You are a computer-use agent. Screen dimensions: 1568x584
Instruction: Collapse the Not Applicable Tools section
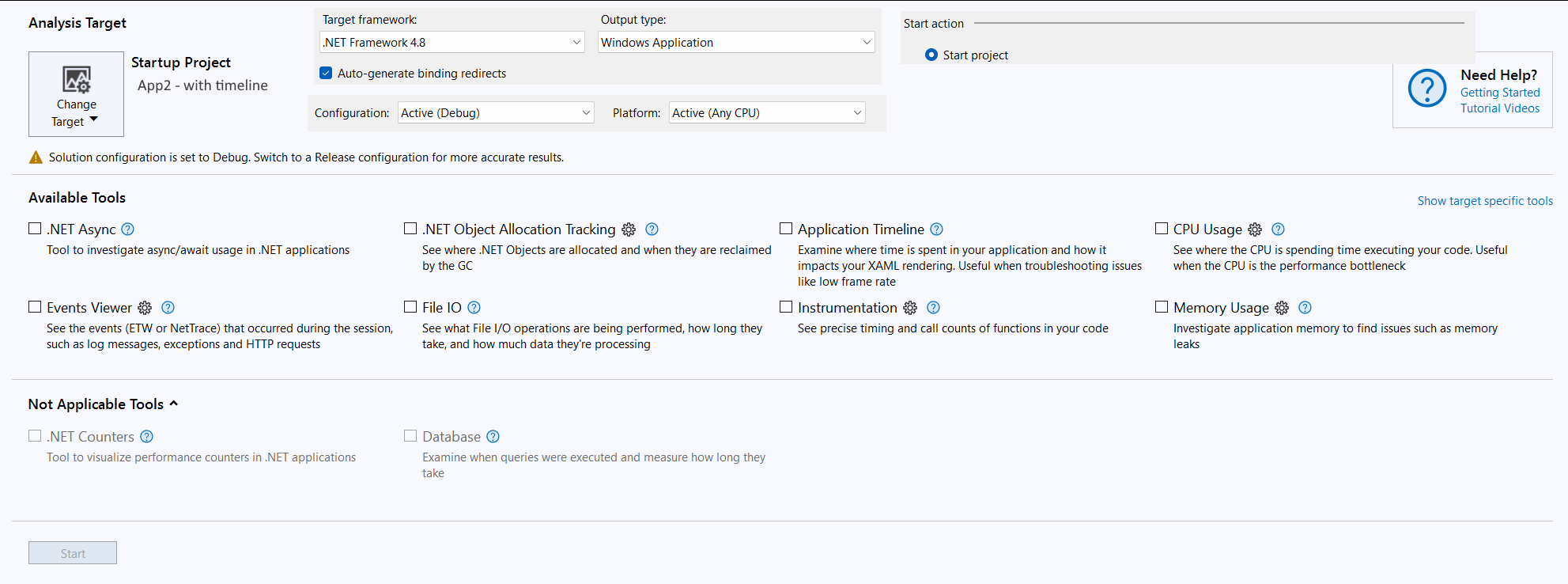[x=174, y=404]
